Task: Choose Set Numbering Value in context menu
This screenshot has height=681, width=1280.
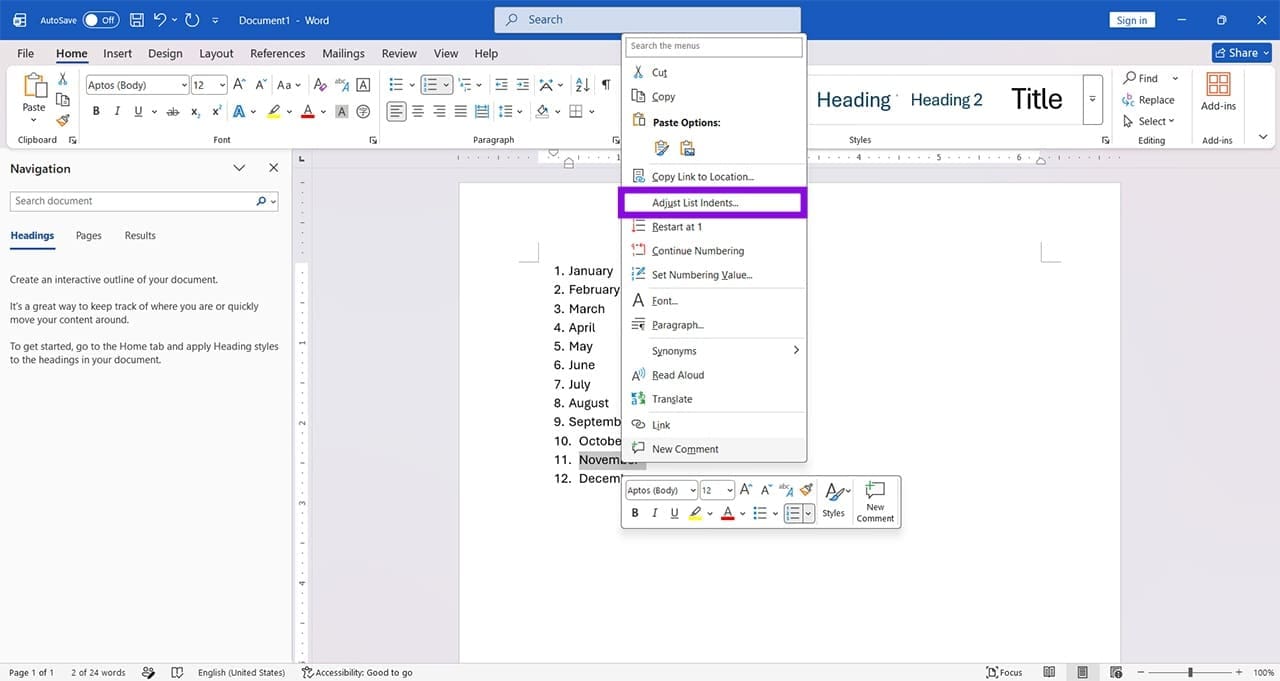Action: click(x=712, y=275)
